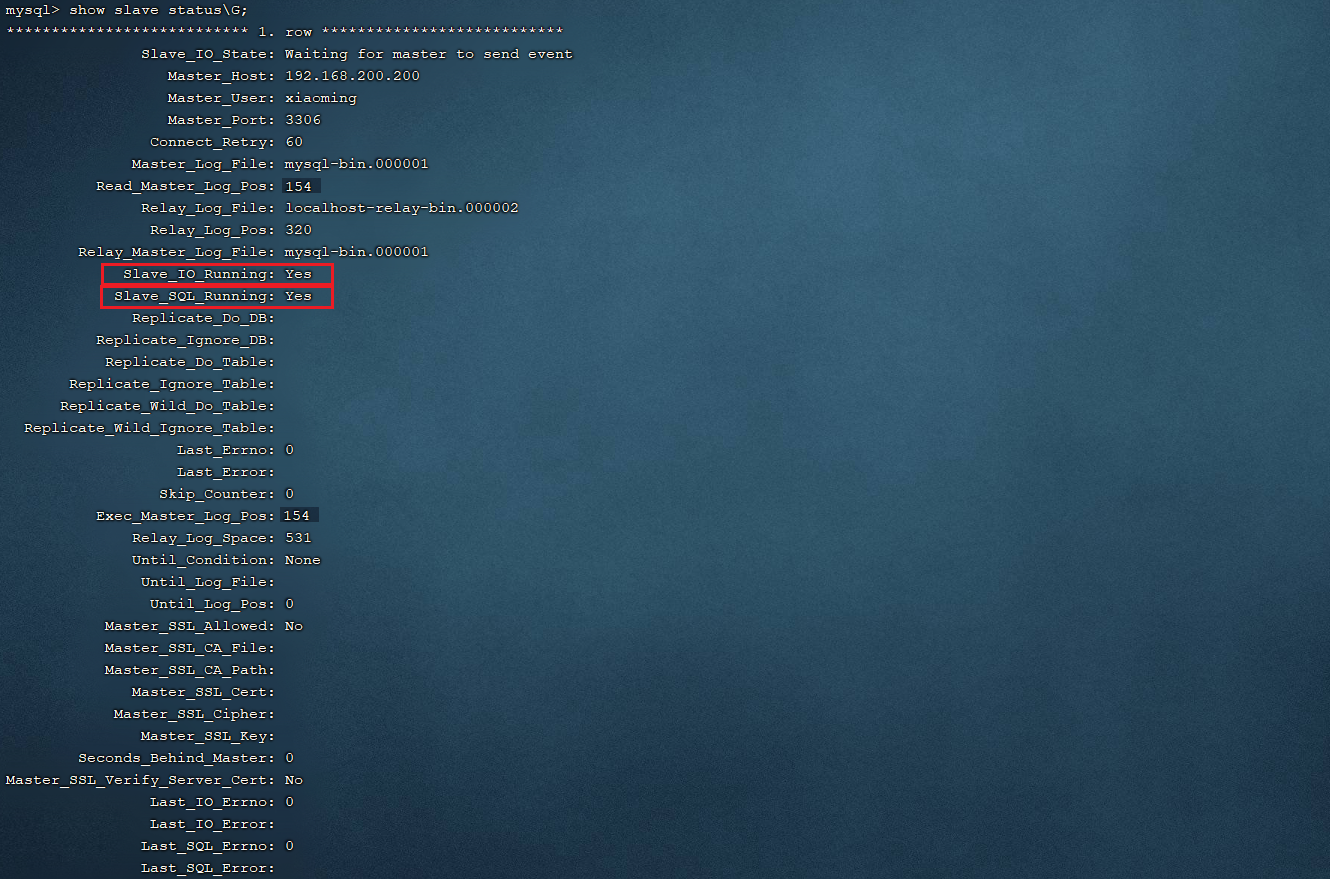
Task: Click the Master_SSL_Verify_Server_Cert value No
Action: (293, 780)
